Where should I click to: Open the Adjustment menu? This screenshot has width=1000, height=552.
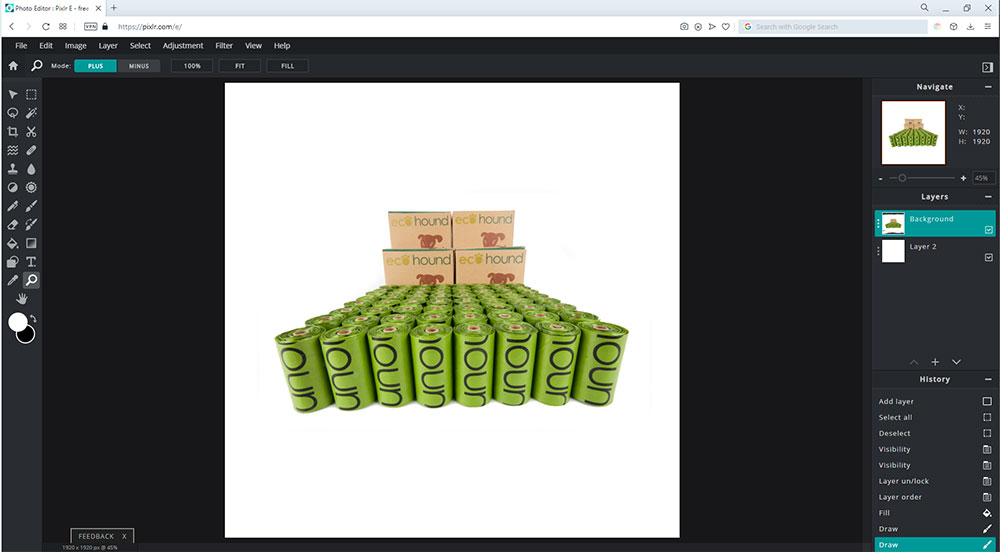tap(183, 46)
